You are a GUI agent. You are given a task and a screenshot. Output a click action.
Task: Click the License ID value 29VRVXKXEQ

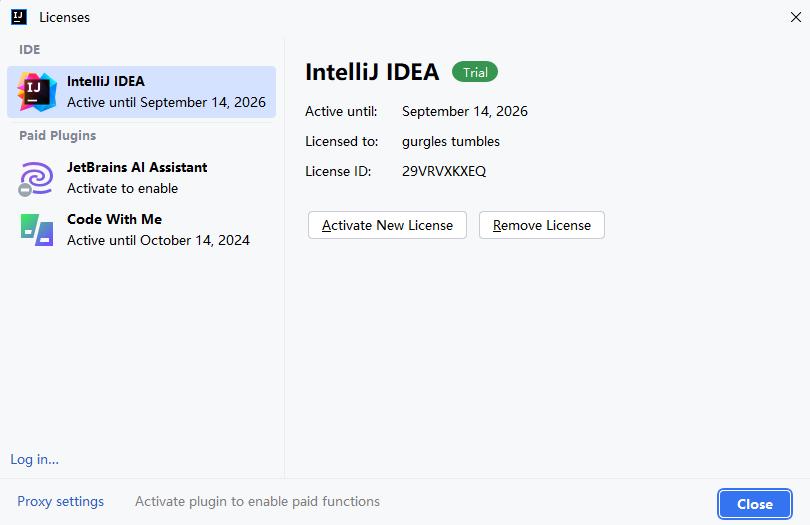coord(444,171)
